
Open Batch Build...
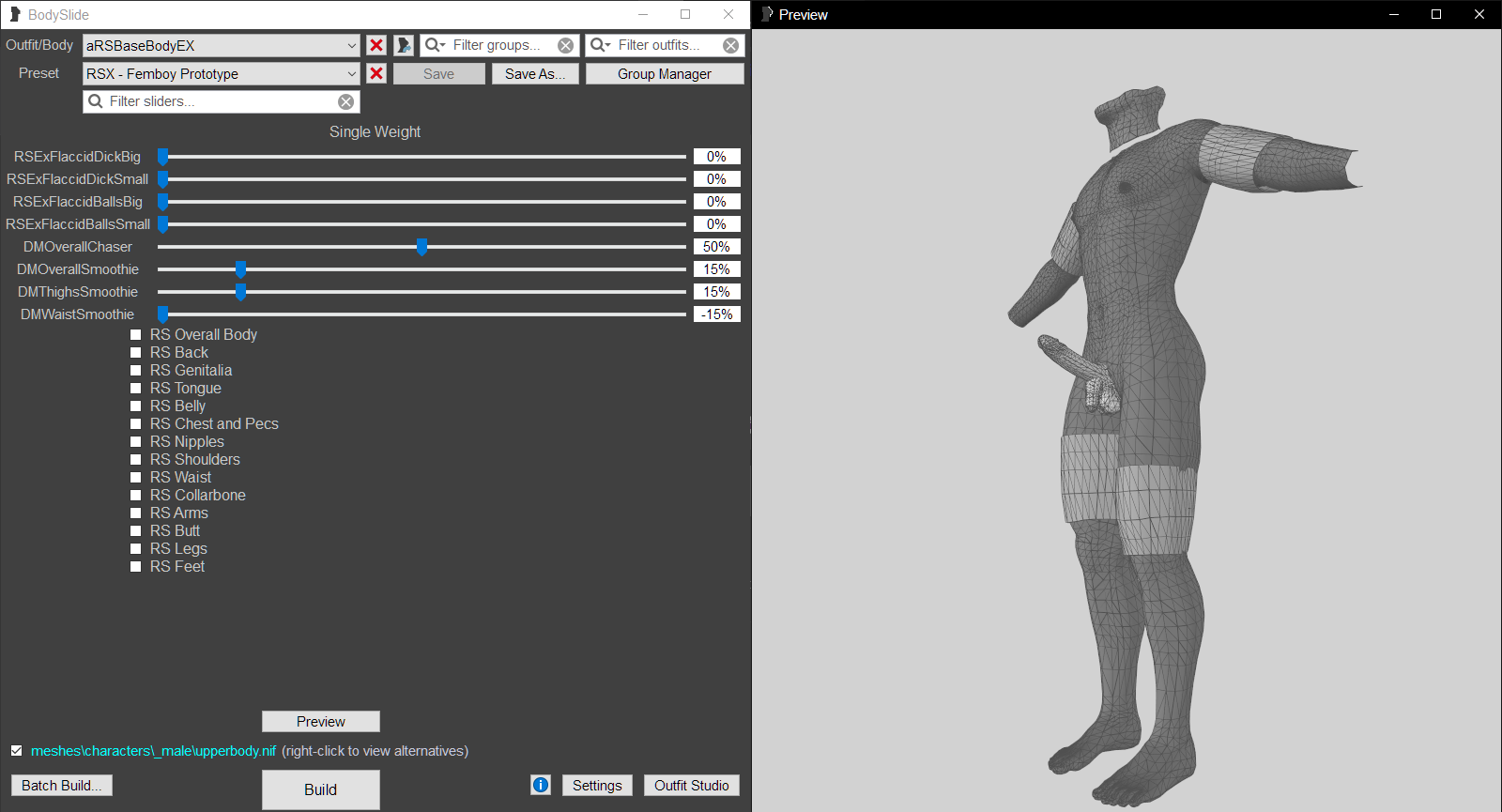(62, 785)
